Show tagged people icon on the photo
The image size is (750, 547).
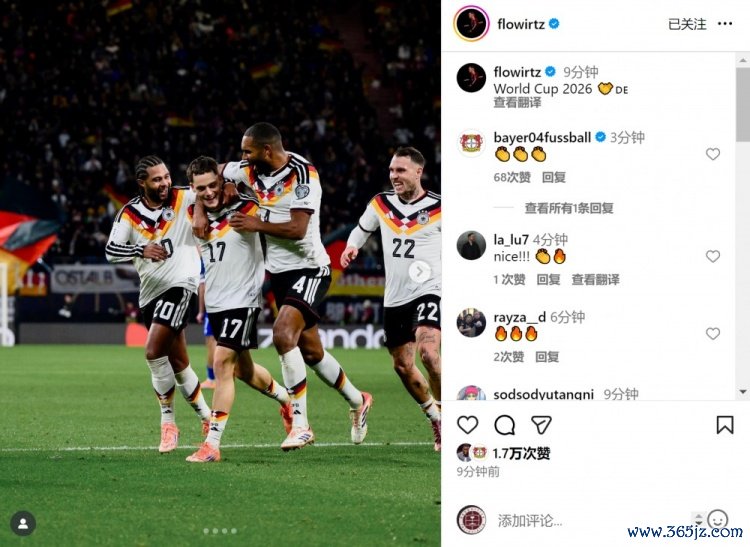coord(23,524)
